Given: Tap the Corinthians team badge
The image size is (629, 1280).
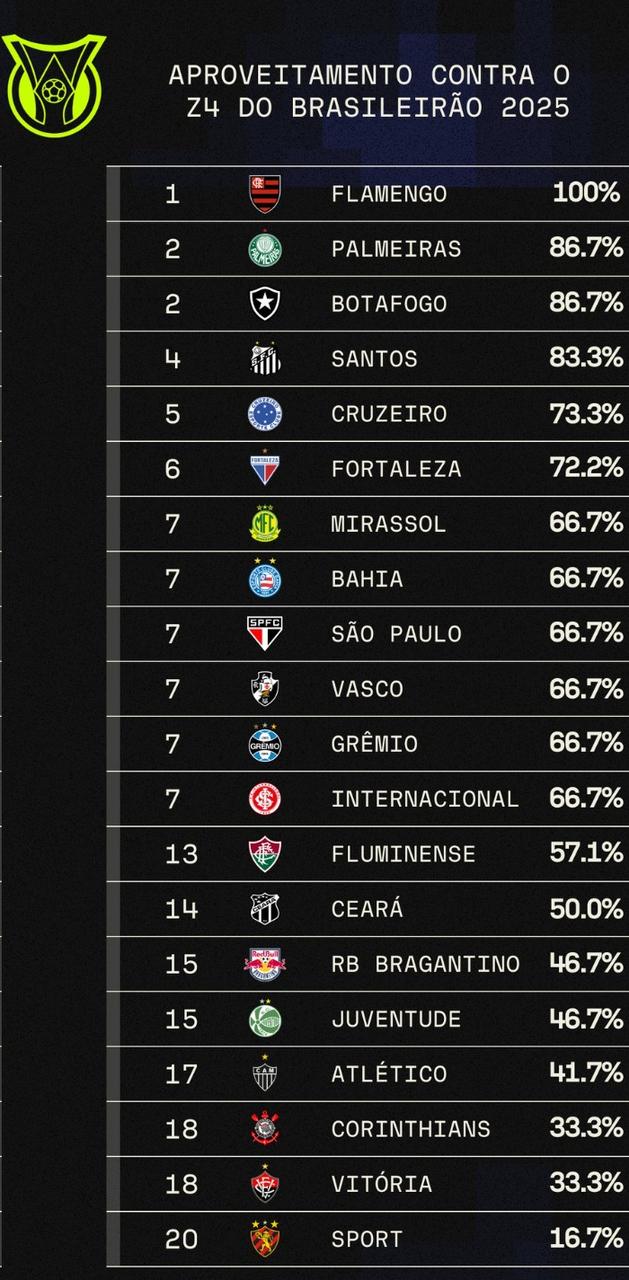Looking at the screenshot, I should click(x=265, y=1129).
